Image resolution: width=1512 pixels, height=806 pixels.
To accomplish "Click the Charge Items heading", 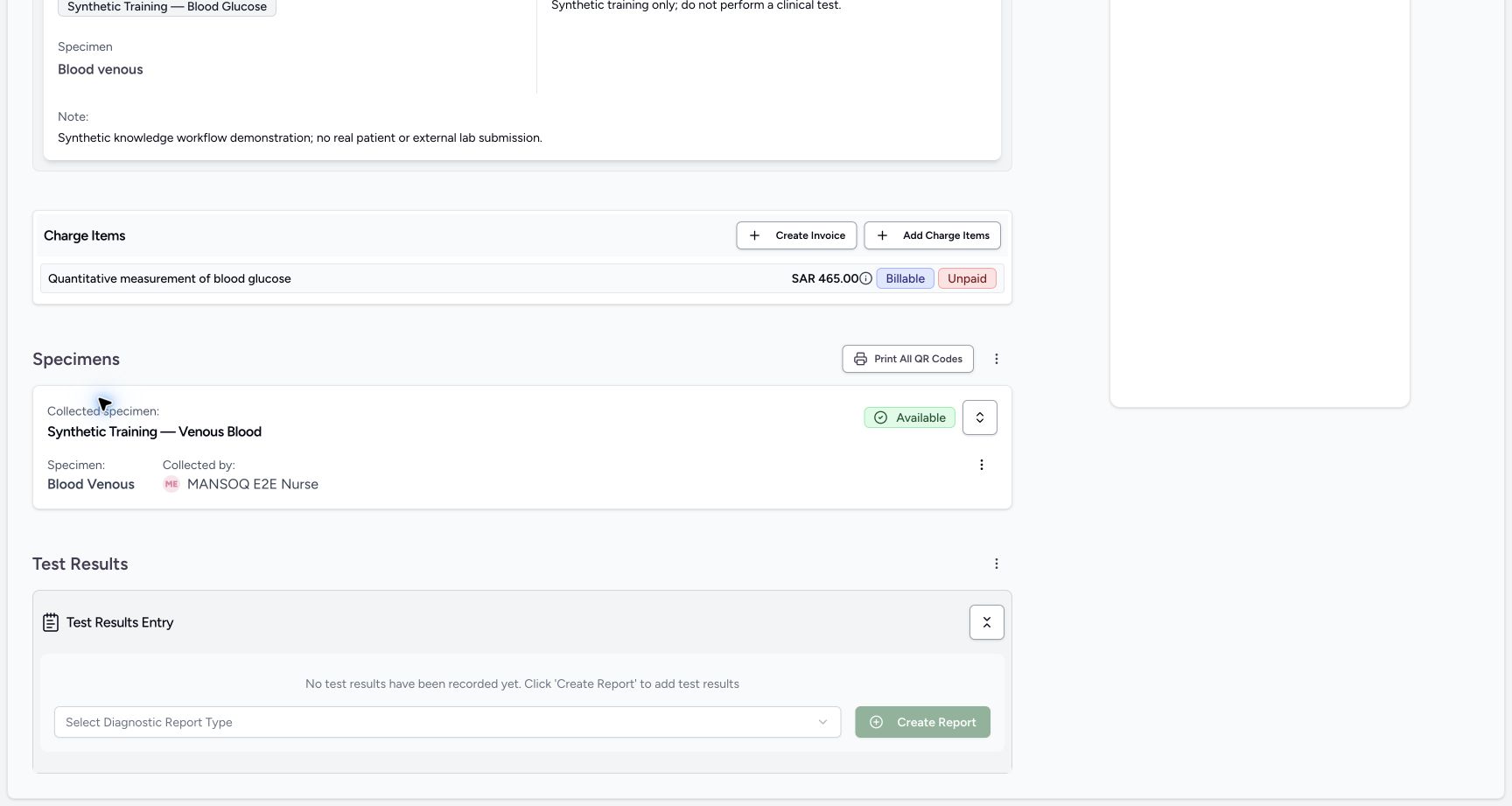I will coord(85,235).
